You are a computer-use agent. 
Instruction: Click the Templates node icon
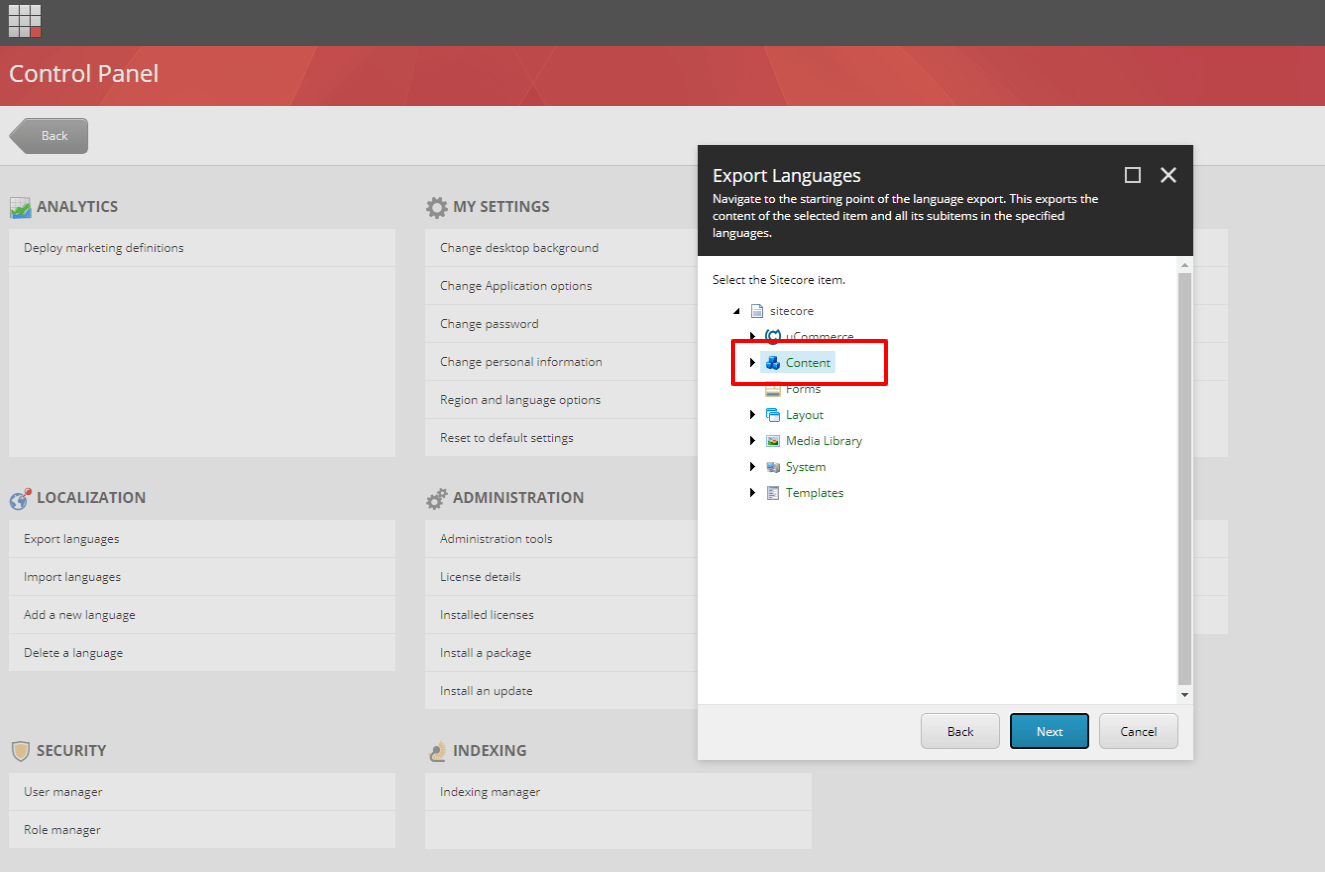pos(772,493)
